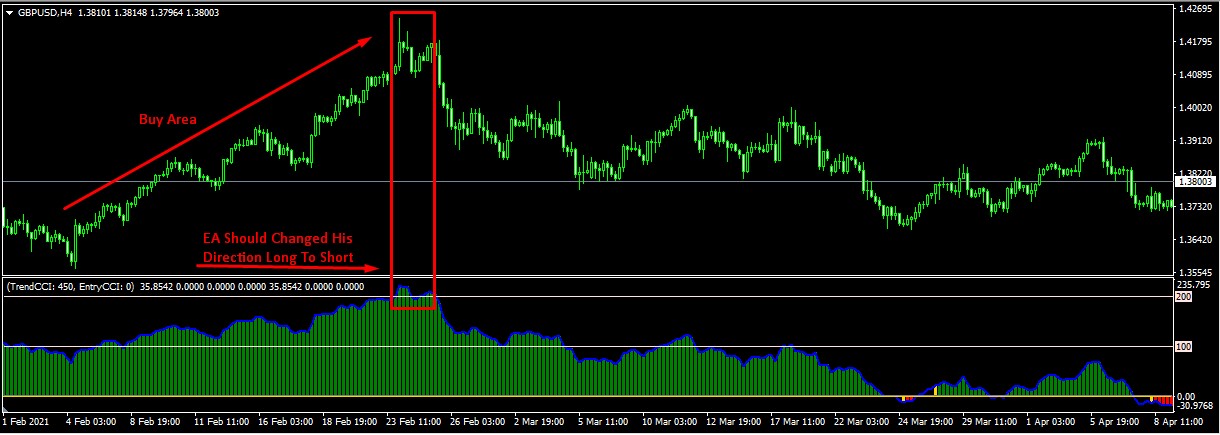1220x435 pixels.
Task: Click the 235.795 indicator scale value
Action: 1193,284
